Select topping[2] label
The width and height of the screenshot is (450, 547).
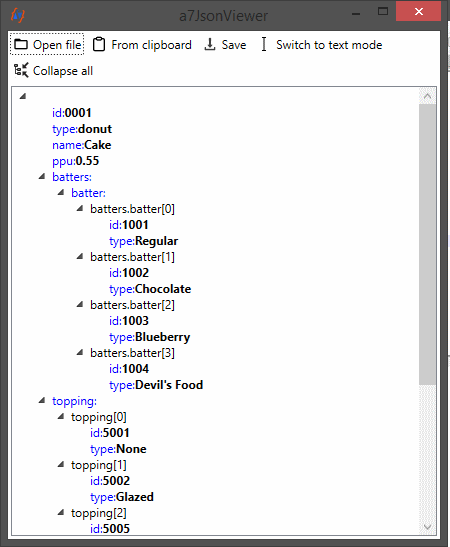coord(99,513)
